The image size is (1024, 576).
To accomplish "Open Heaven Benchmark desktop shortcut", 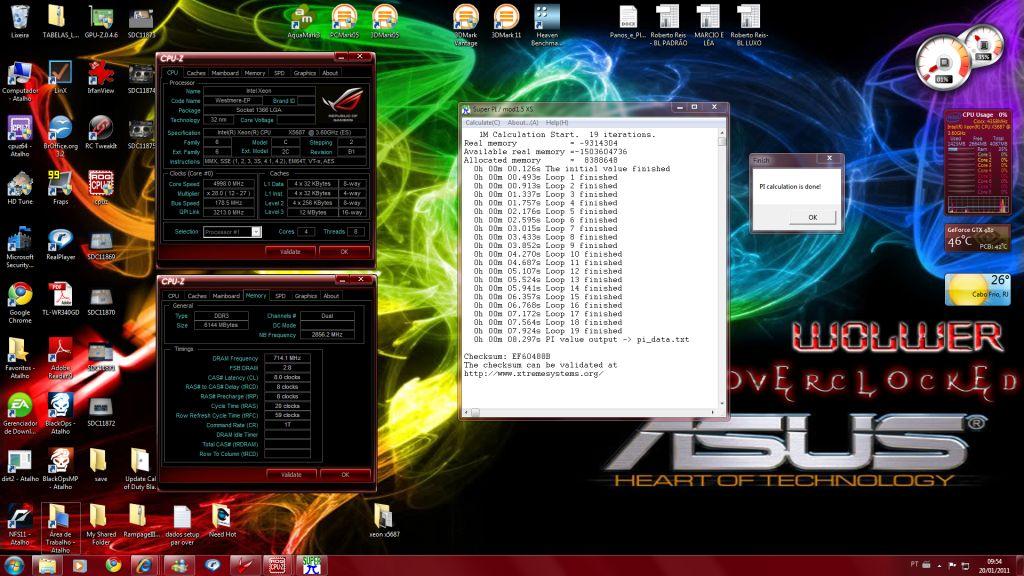I will [x=547, y=25].
